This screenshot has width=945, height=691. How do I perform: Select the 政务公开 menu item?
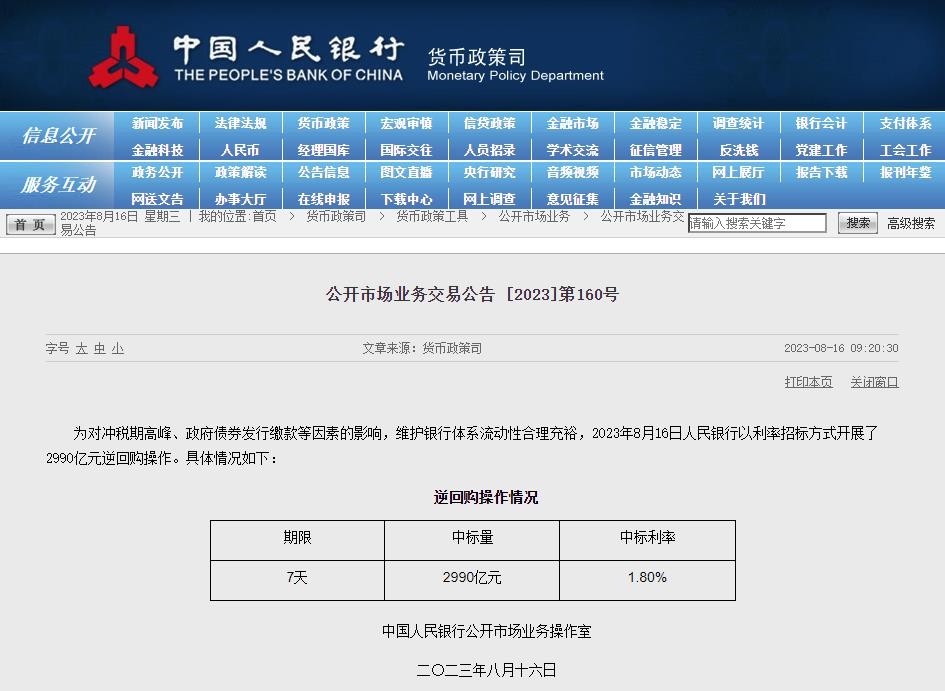[x=158, y=173]
